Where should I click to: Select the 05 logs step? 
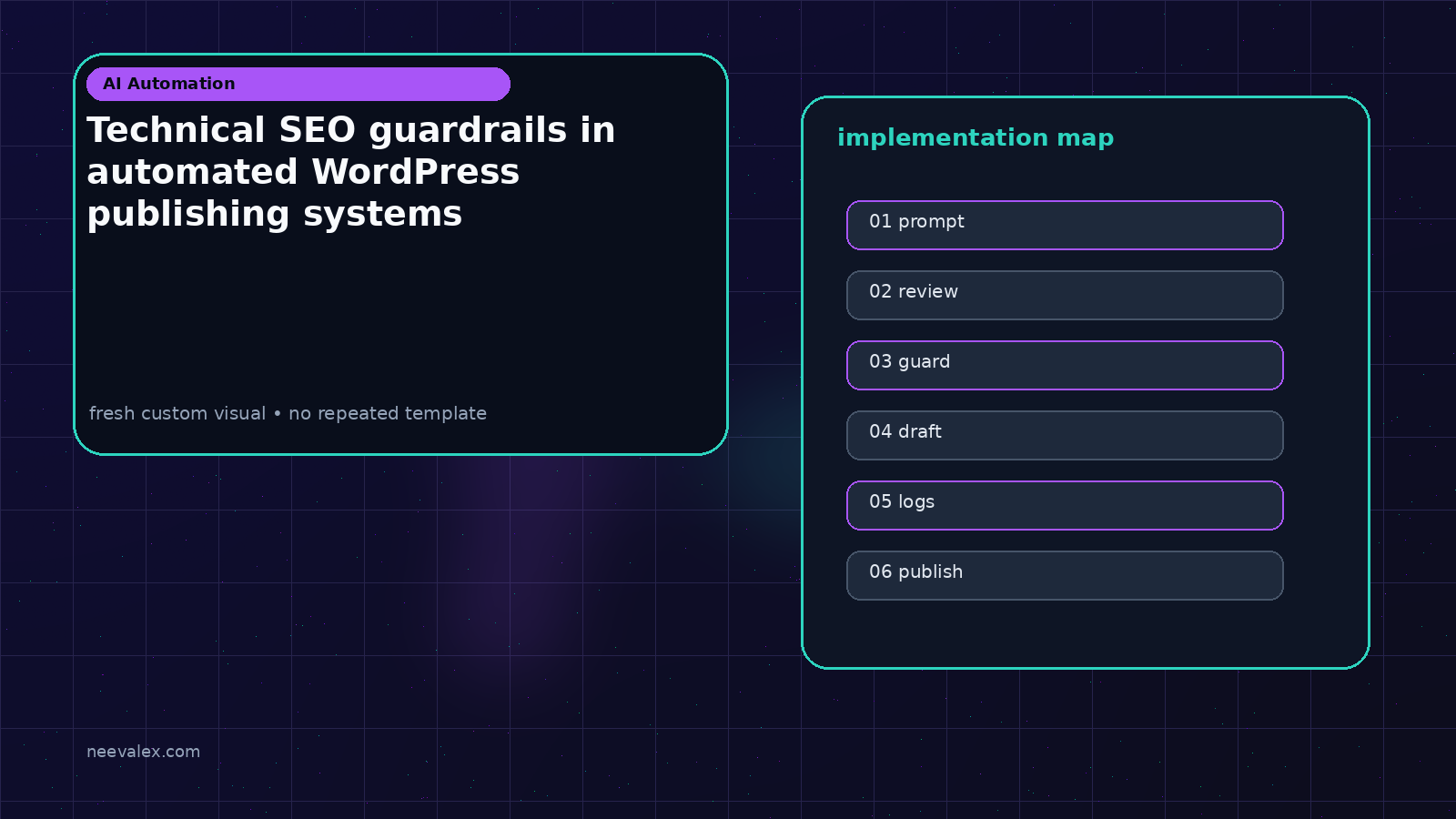1065,505
